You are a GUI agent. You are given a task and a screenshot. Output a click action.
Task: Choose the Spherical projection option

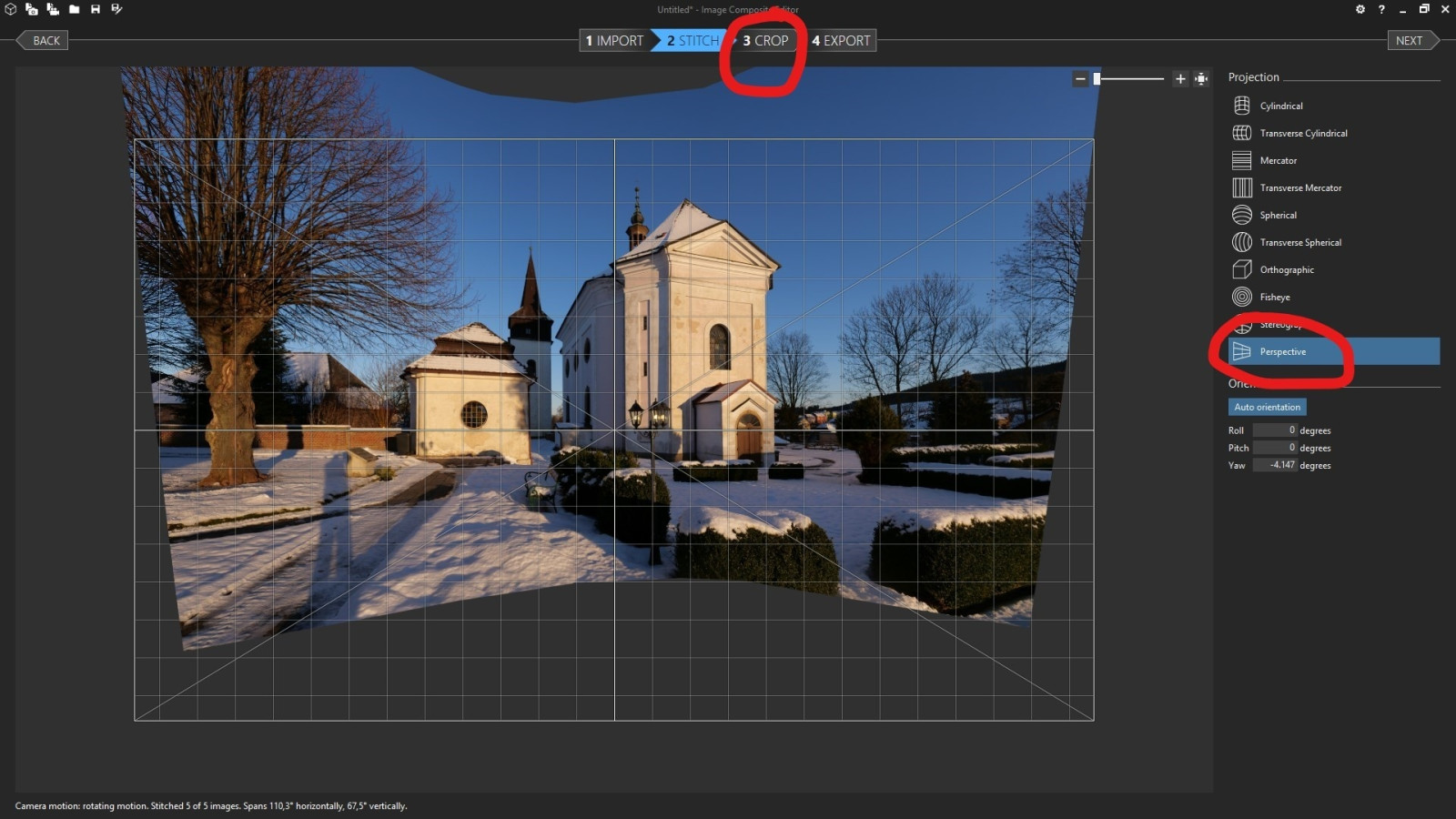(x=1278, y=215)
